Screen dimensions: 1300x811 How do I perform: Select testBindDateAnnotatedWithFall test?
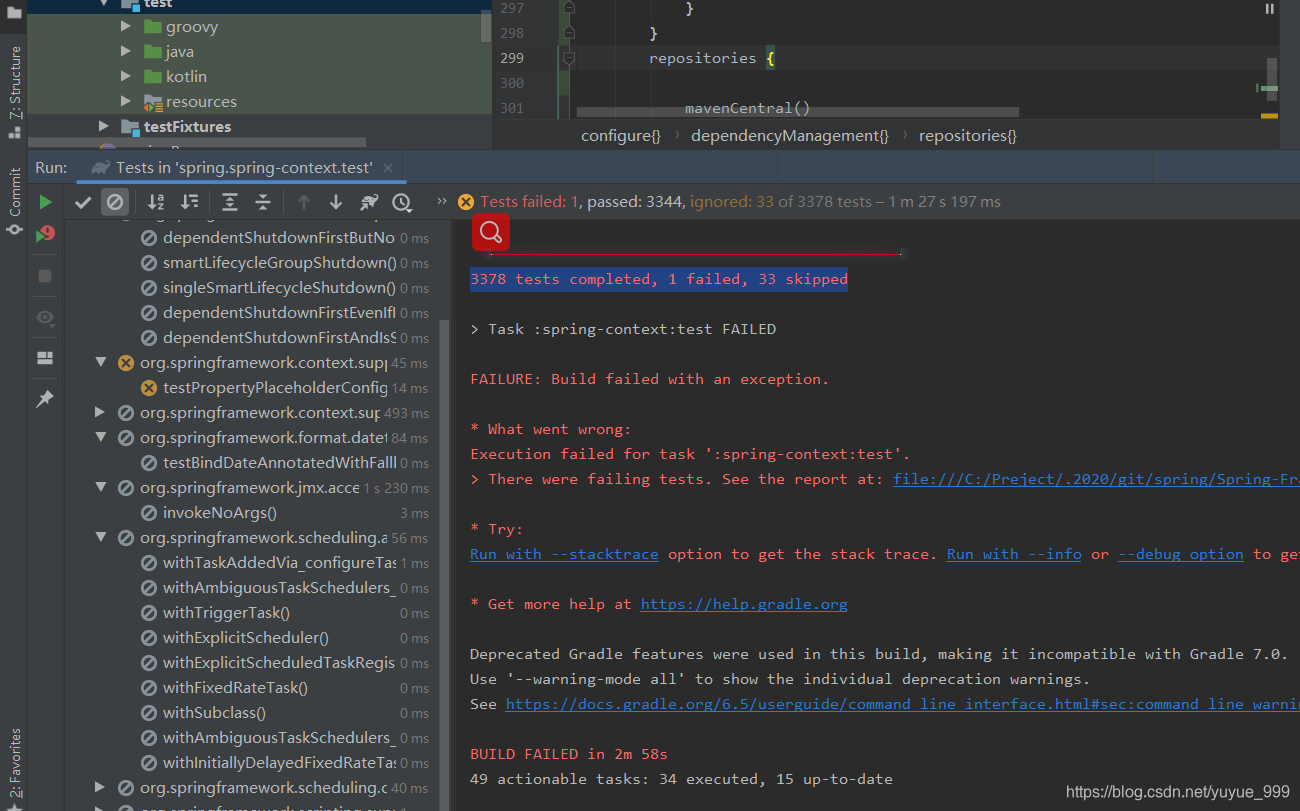280,463
